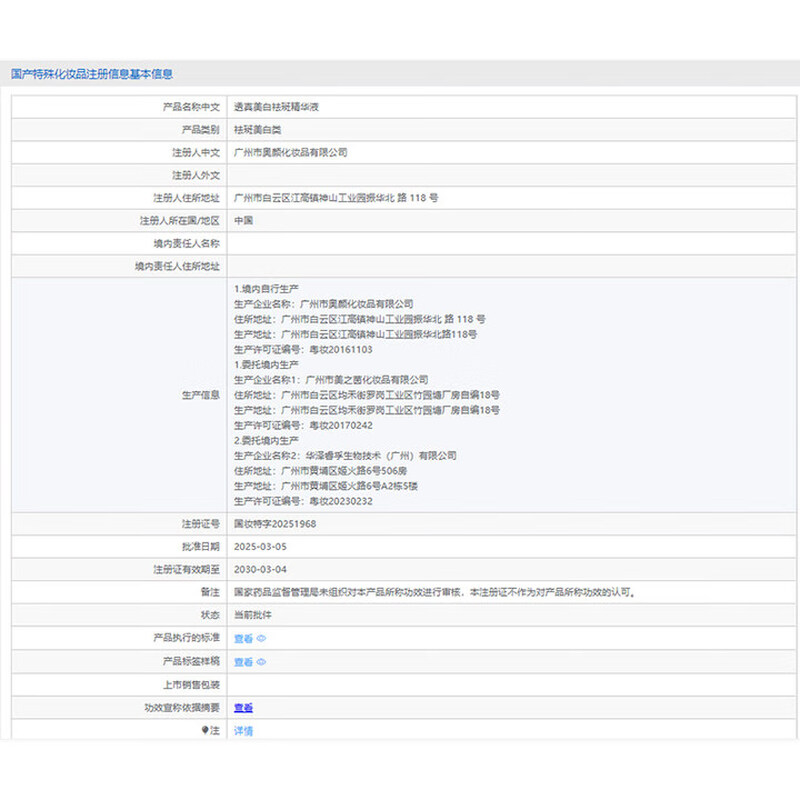Open 查看 link for 产品标签样稿

pyautogui.click(x=243, y=662)
